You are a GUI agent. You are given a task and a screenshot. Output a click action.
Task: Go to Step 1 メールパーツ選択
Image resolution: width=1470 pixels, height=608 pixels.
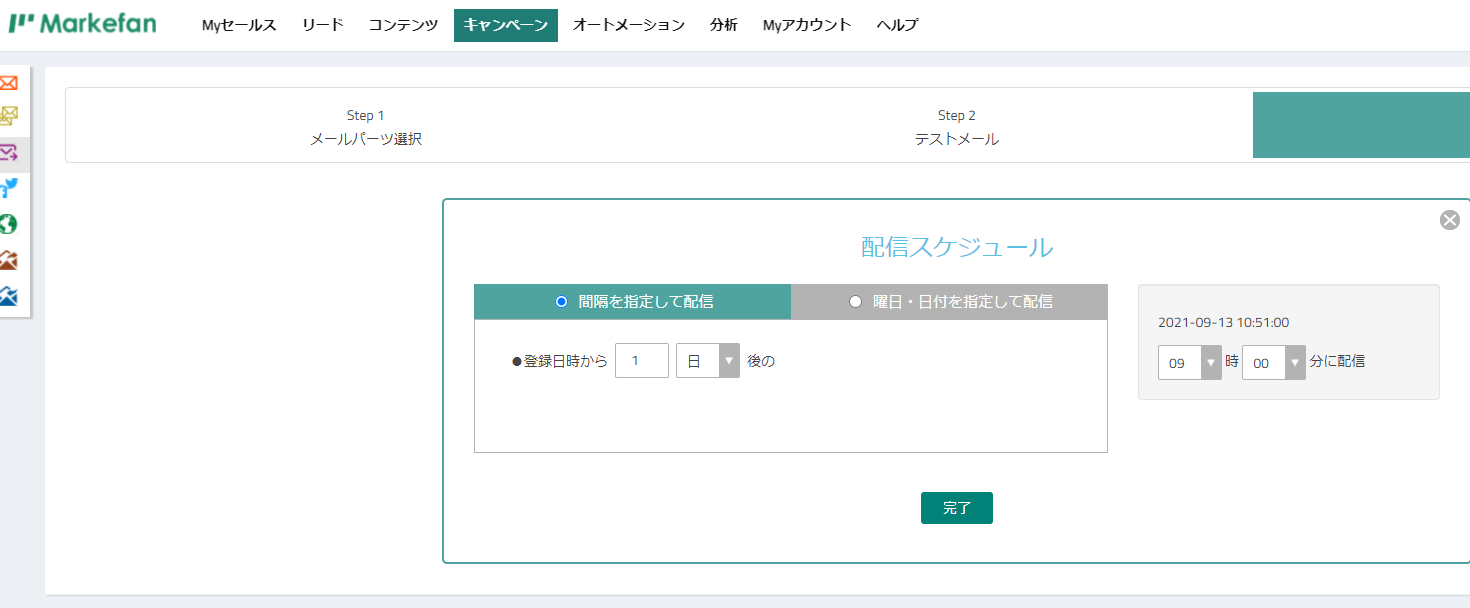click(x=366, y=127)
